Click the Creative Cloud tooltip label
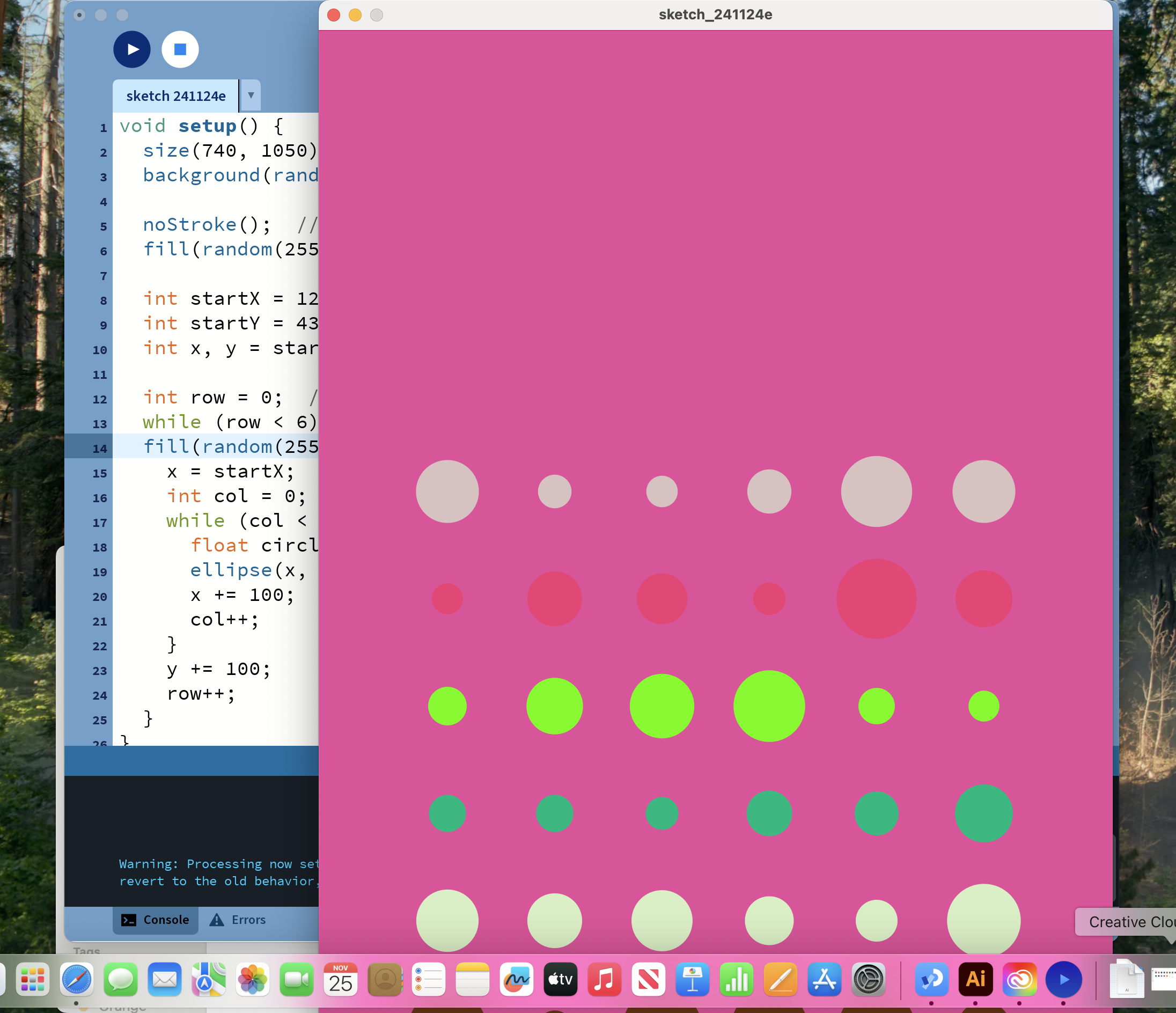1176x1013 pixels. click(x=1129, y=922)
